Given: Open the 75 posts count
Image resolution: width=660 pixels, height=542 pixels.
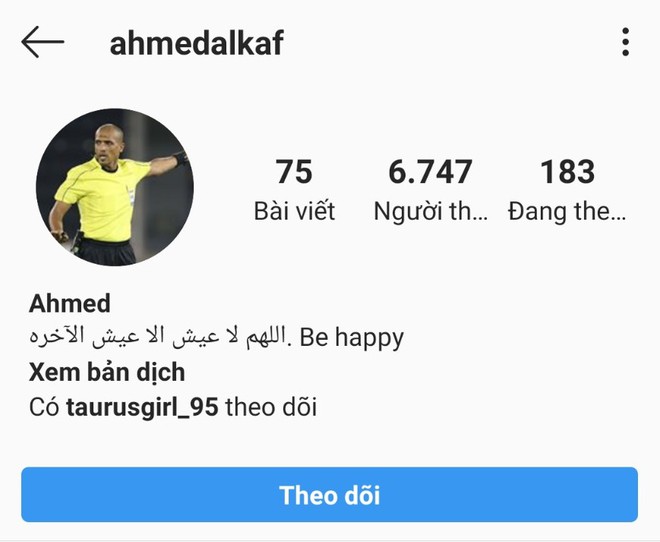Looking at the screenshot, I should (294, 172).
